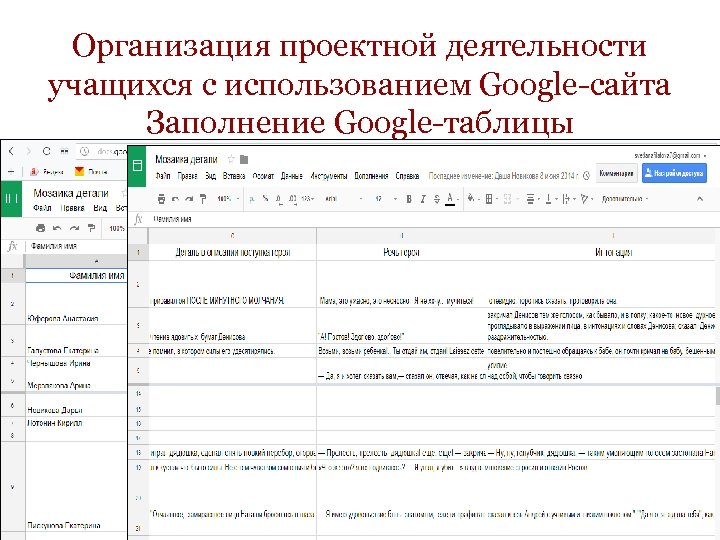
Task: Open the Файл menu in front window
Action: click(163, 175)
